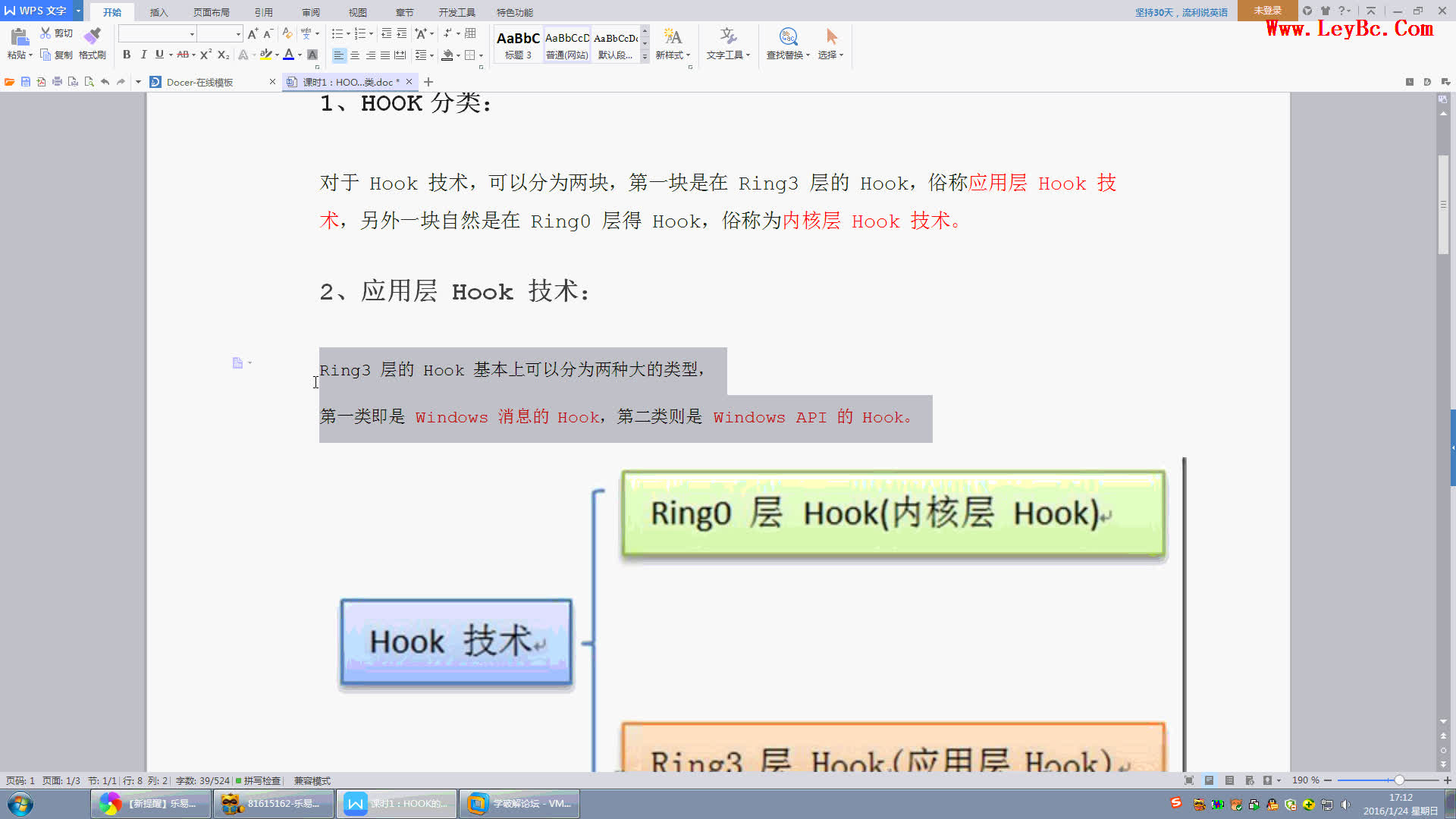
Task: Switch to the 开始 ribbon tab
Action: (x=112, y=12)
